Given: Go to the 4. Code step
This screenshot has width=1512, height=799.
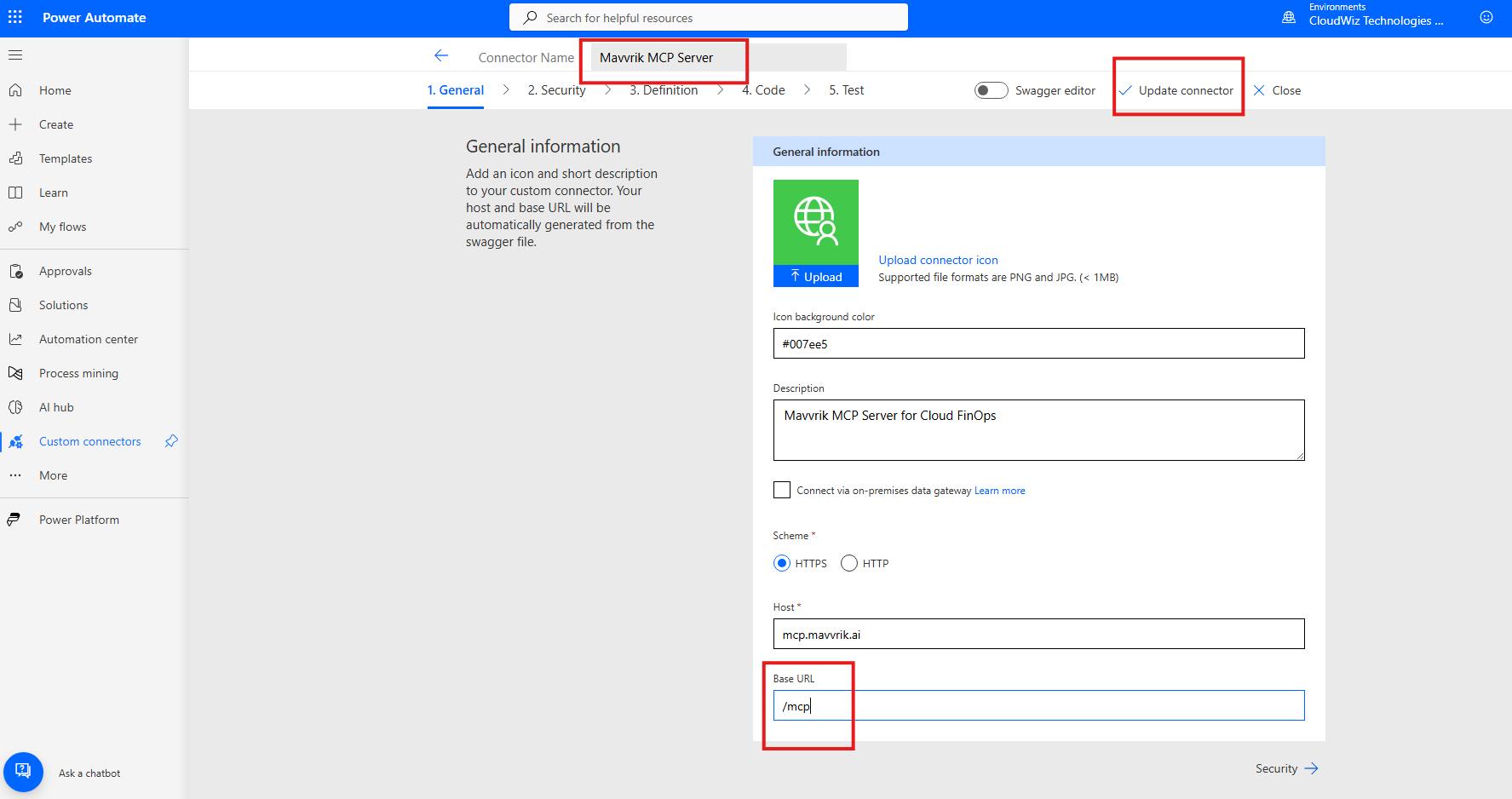Looking at the screenshot, I should click(763, 90).
